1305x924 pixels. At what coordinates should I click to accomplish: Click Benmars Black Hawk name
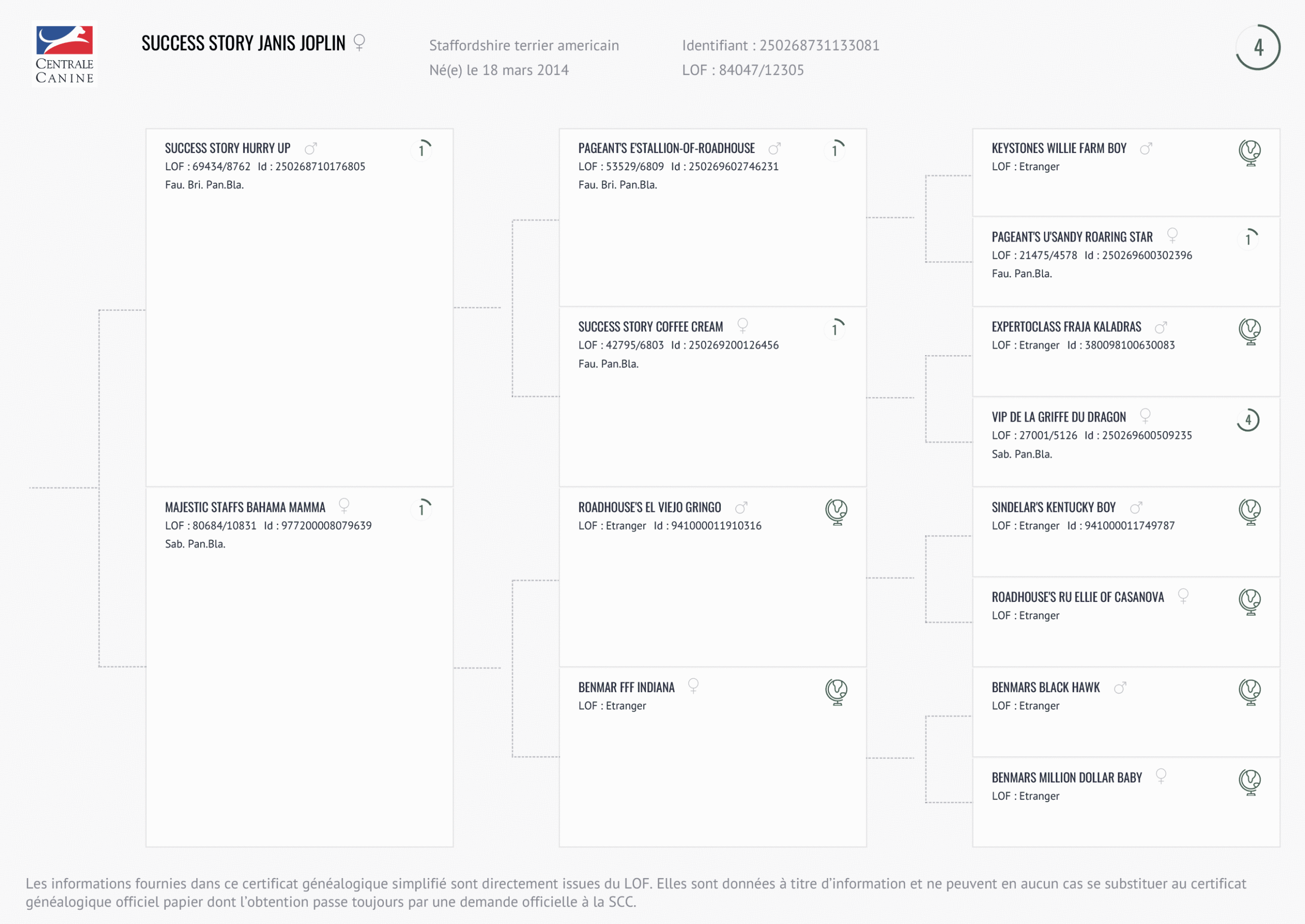[1046, 688]
